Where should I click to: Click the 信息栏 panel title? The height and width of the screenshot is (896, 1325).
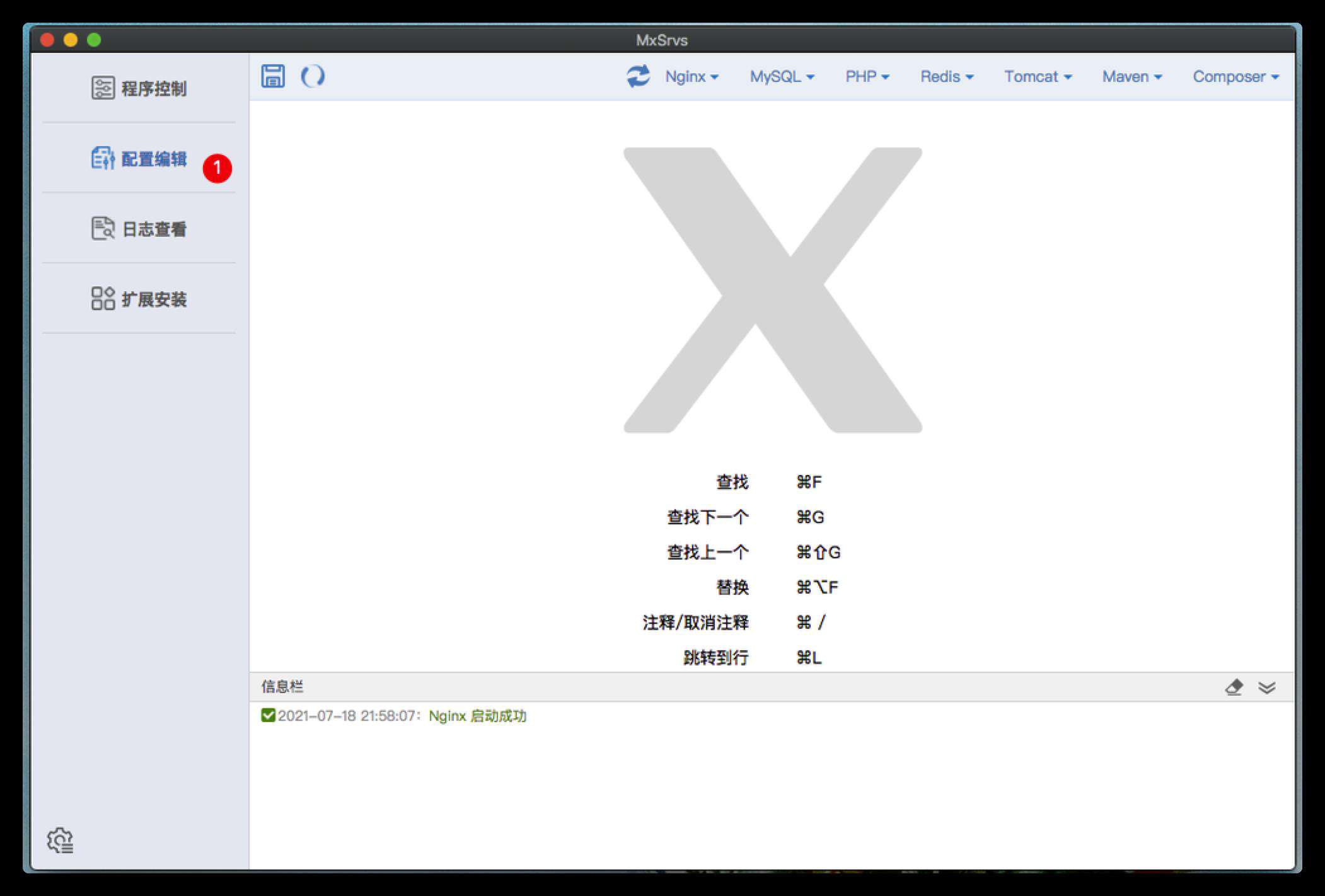(282, 687)
